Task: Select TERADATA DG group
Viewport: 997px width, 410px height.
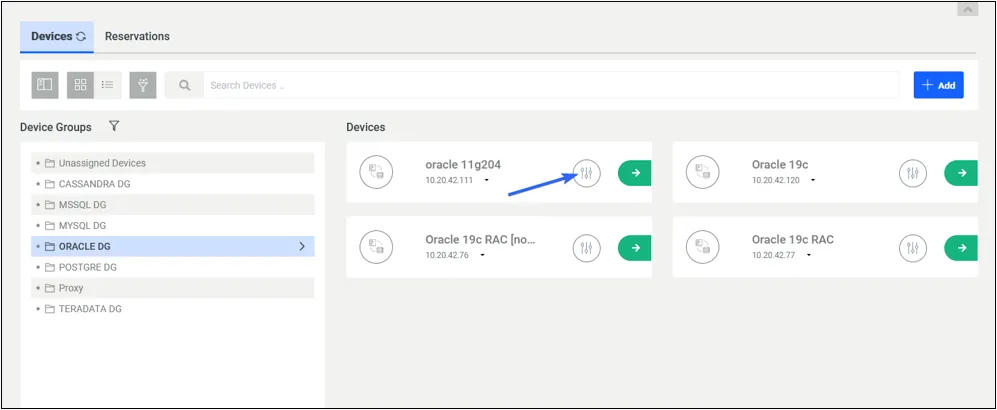Action: point(172,309)
